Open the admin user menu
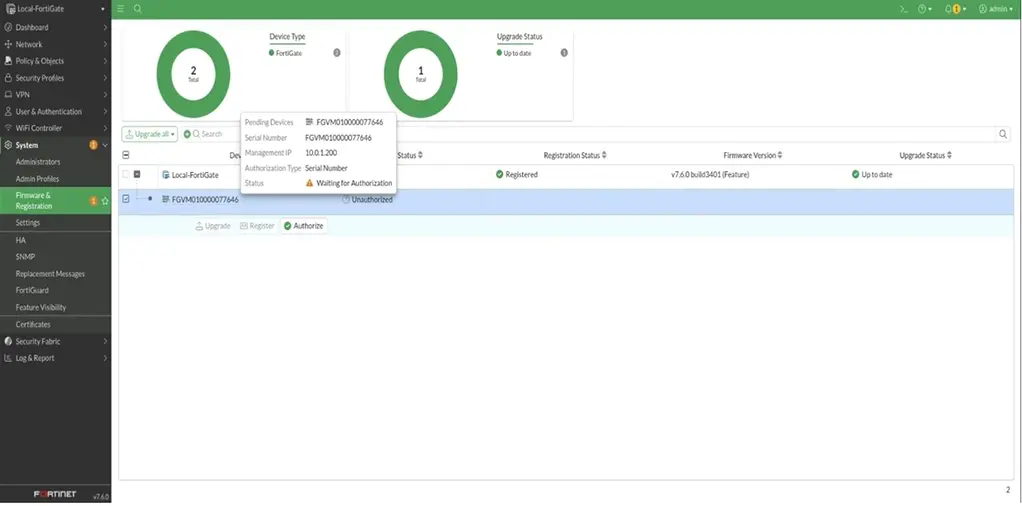The width and height of the screenshot is (1022, 506). 996,9
